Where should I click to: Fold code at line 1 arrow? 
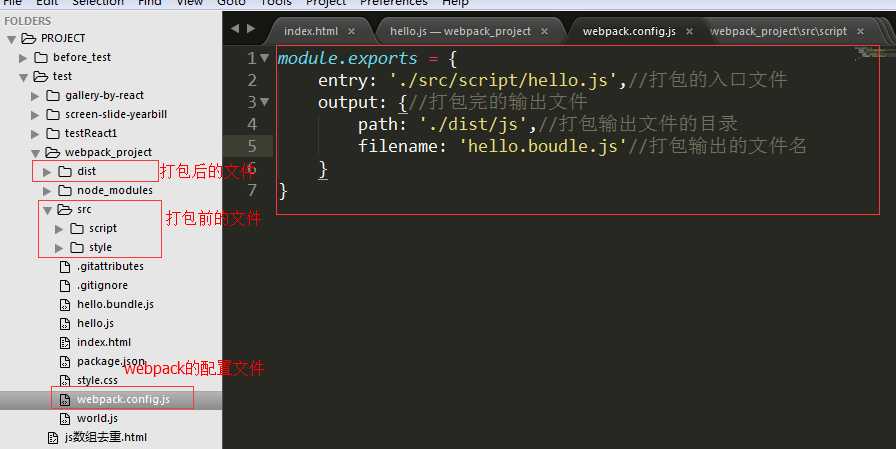(x=264, y=58)
